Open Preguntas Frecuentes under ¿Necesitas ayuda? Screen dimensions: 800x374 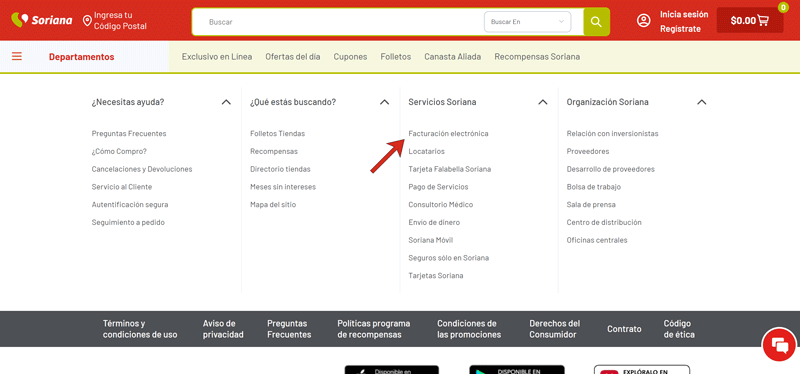pyautogui.click(x=129, y=134)
